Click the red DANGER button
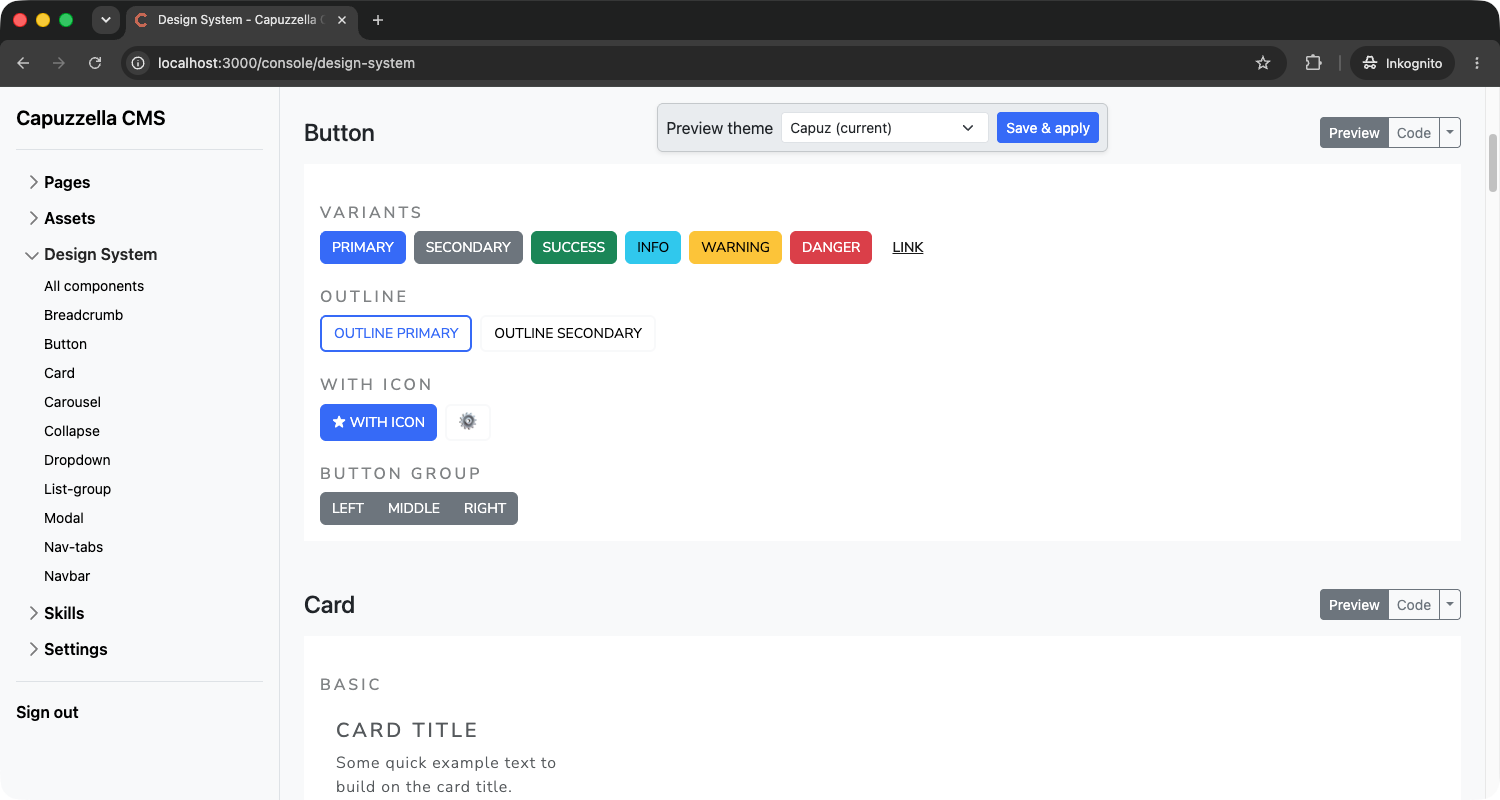This screenshot has height=800, width=1500. point(831,247)
